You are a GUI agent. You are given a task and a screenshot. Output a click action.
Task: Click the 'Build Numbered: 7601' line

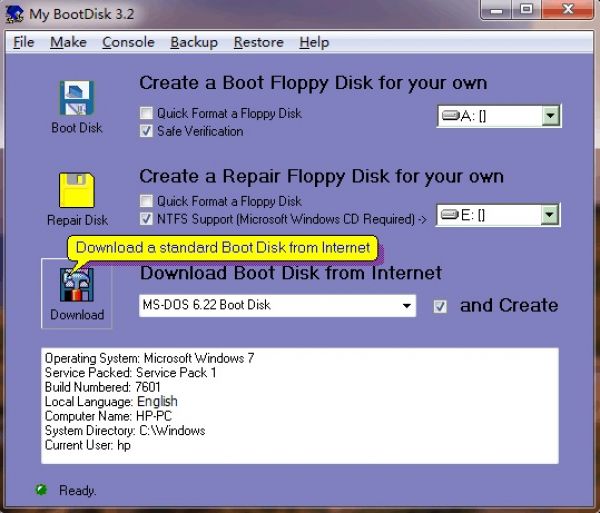pos(103,387)
